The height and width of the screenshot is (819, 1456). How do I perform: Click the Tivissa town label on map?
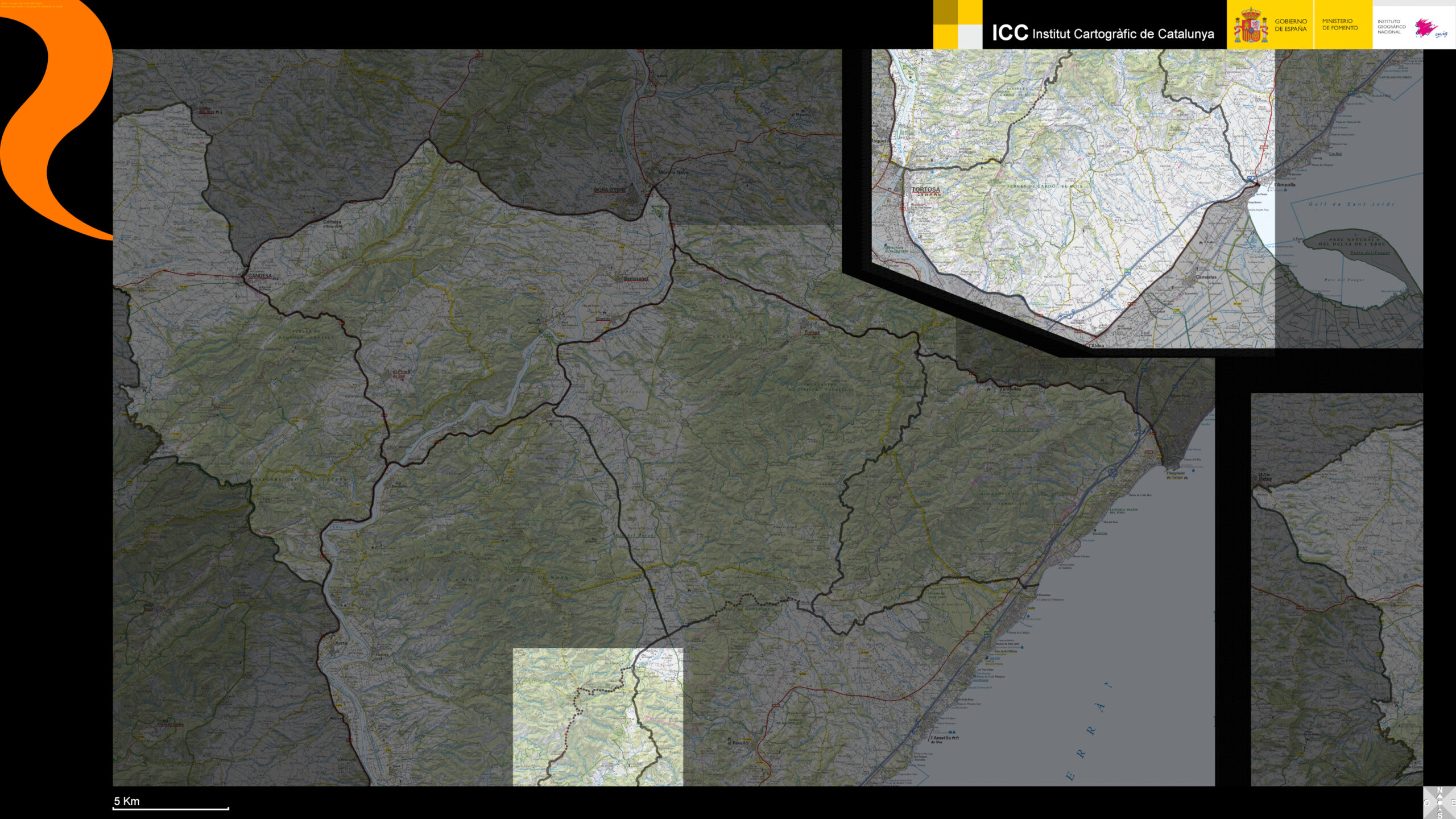[812, 332]
